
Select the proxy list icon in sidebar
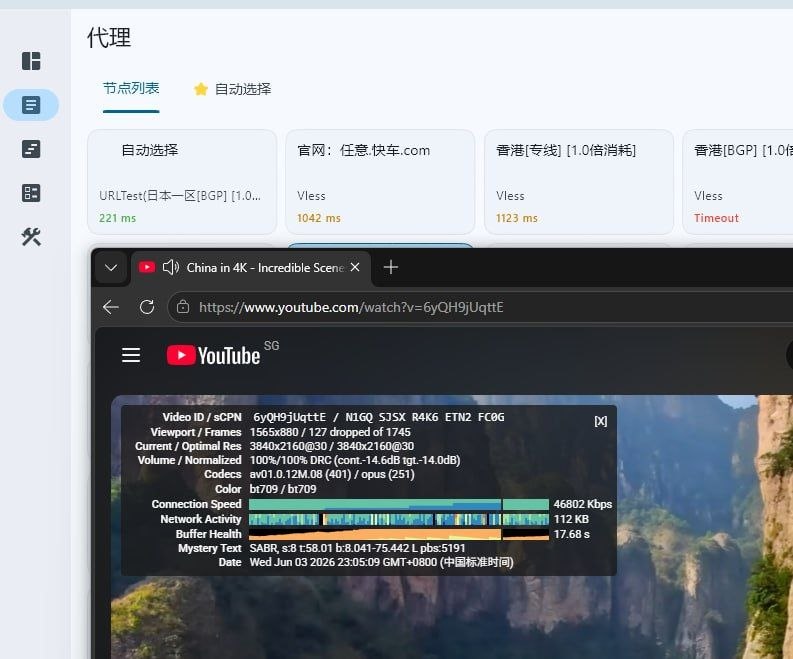[31, 105]
